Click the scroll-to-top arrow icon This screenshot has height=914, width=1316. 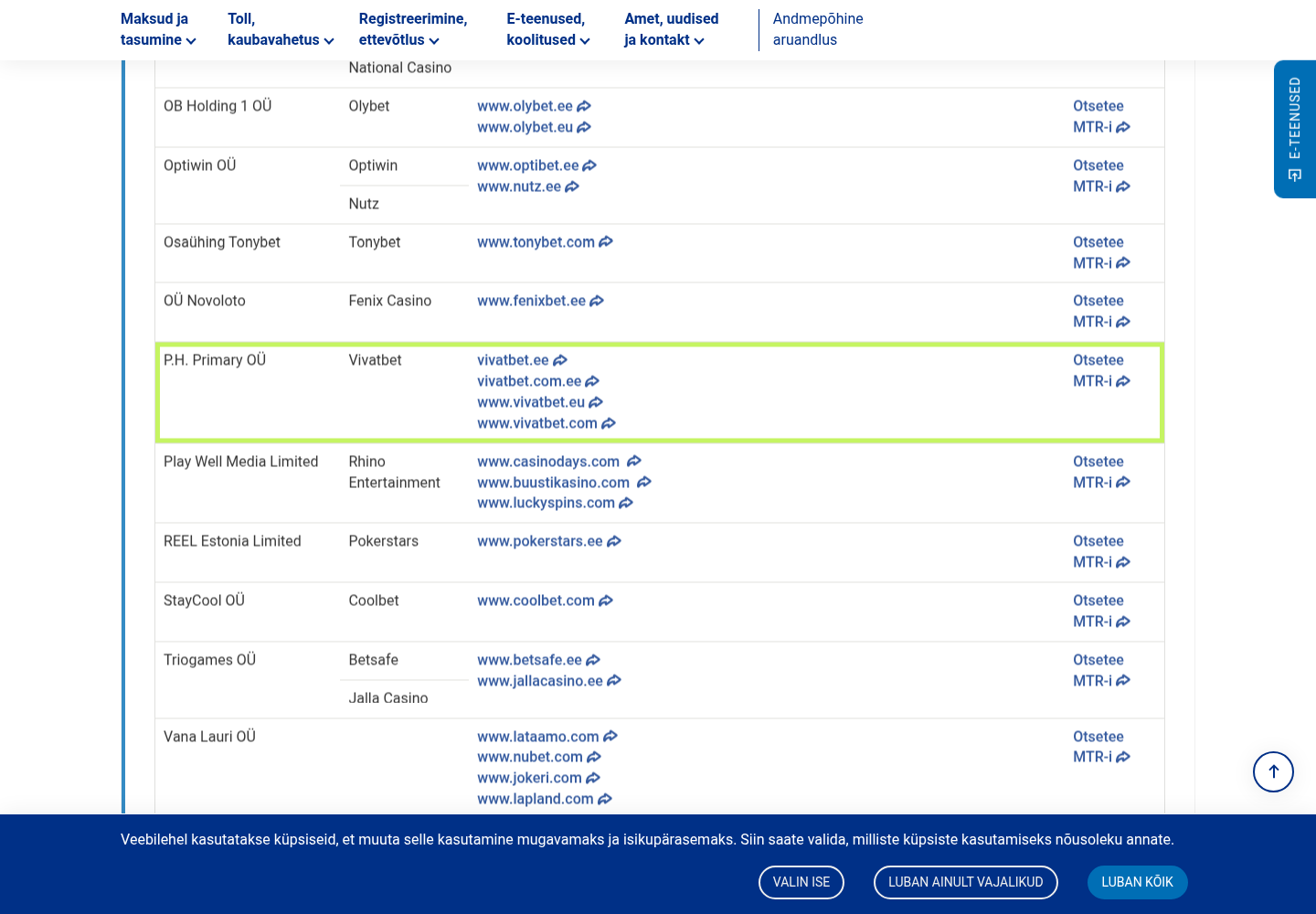coord(1273,771)
